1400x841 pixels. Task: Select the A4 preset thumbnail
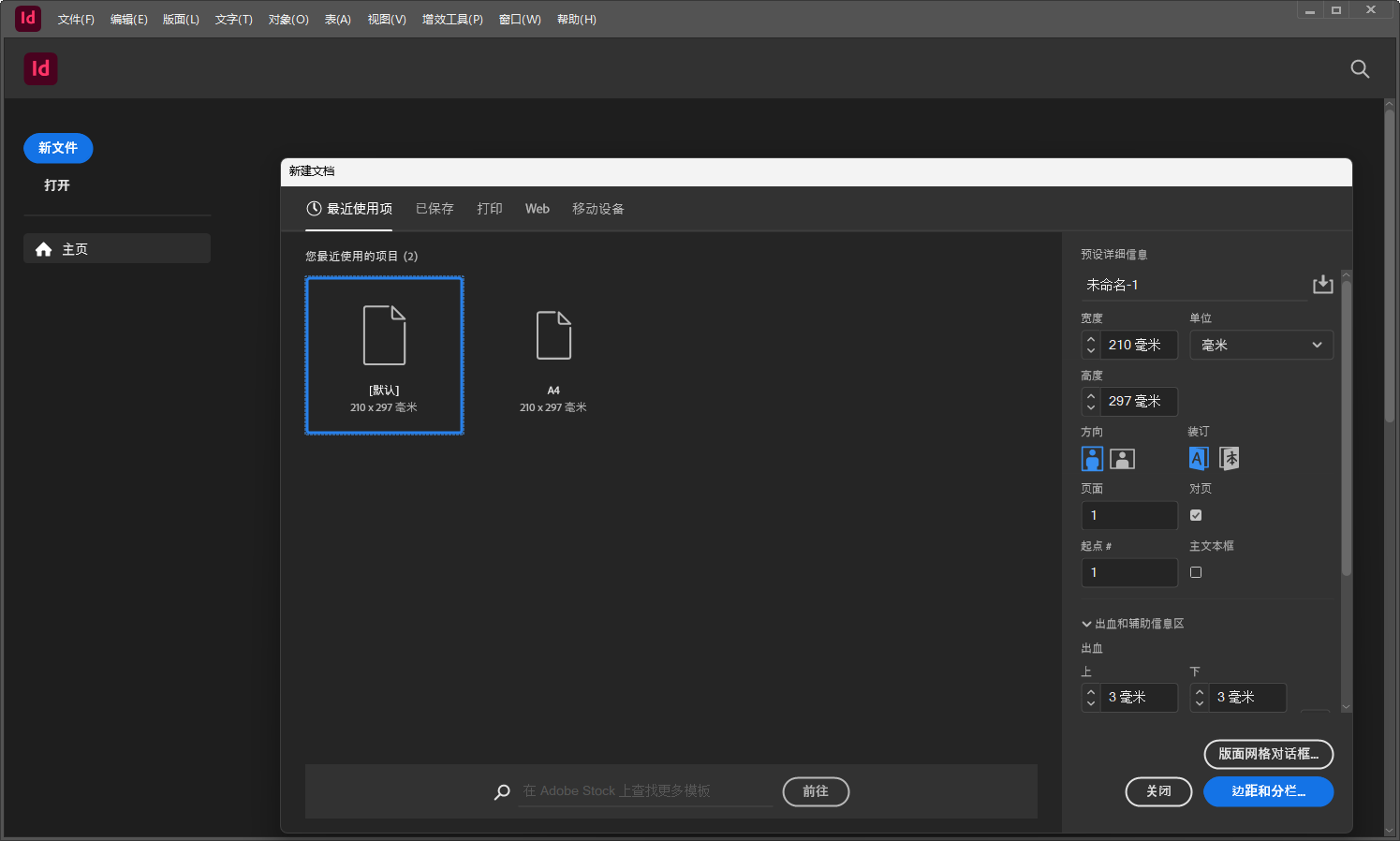pyautogui.click(x=553, y=355)
